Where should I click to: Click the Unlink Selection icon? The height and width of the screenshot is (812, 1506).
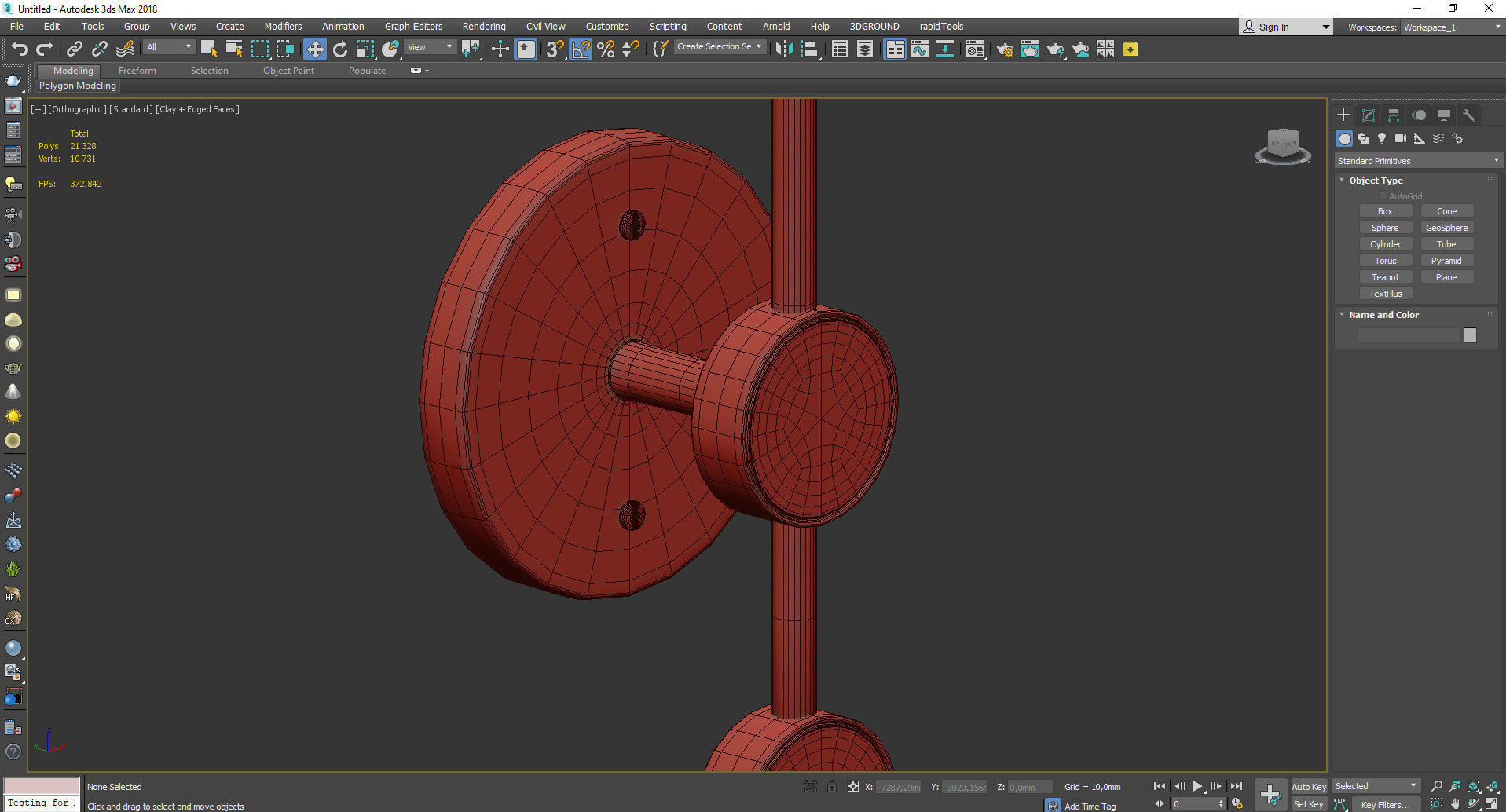[99, 49]
